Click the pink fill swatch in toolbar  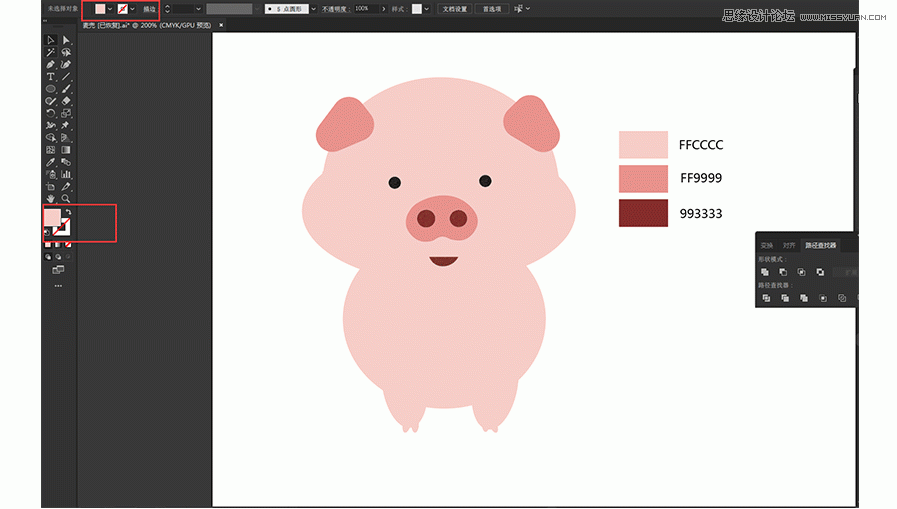(52, 218)
